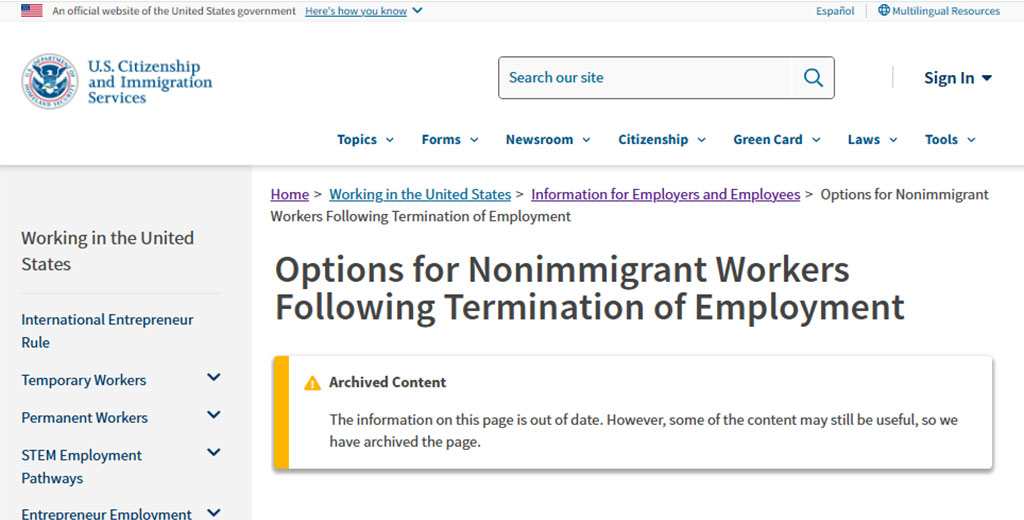1024x520 pixels.
Task: Click the Home breadcrumb link
Action: coord(290,195)
